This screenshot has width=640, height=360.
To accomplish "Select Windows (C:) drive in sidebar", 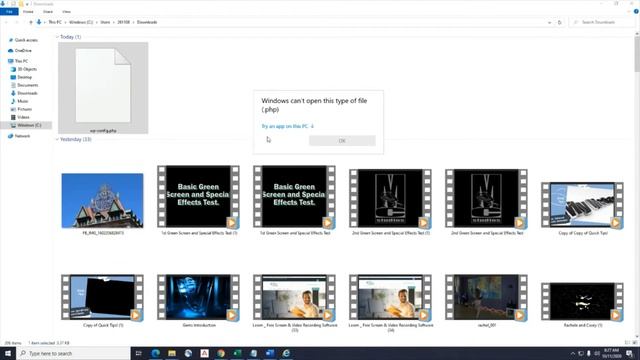I will [x=26, y=125].
